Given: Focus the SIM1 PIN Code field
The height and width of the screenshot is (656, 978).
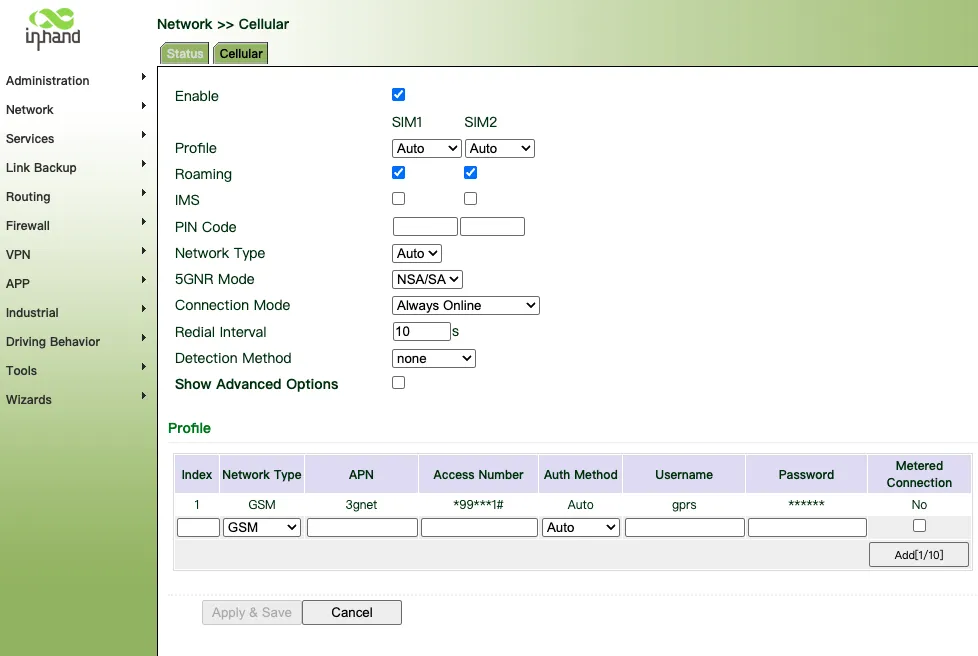Looking at the screenshot, I should click(x=425, y=226).
